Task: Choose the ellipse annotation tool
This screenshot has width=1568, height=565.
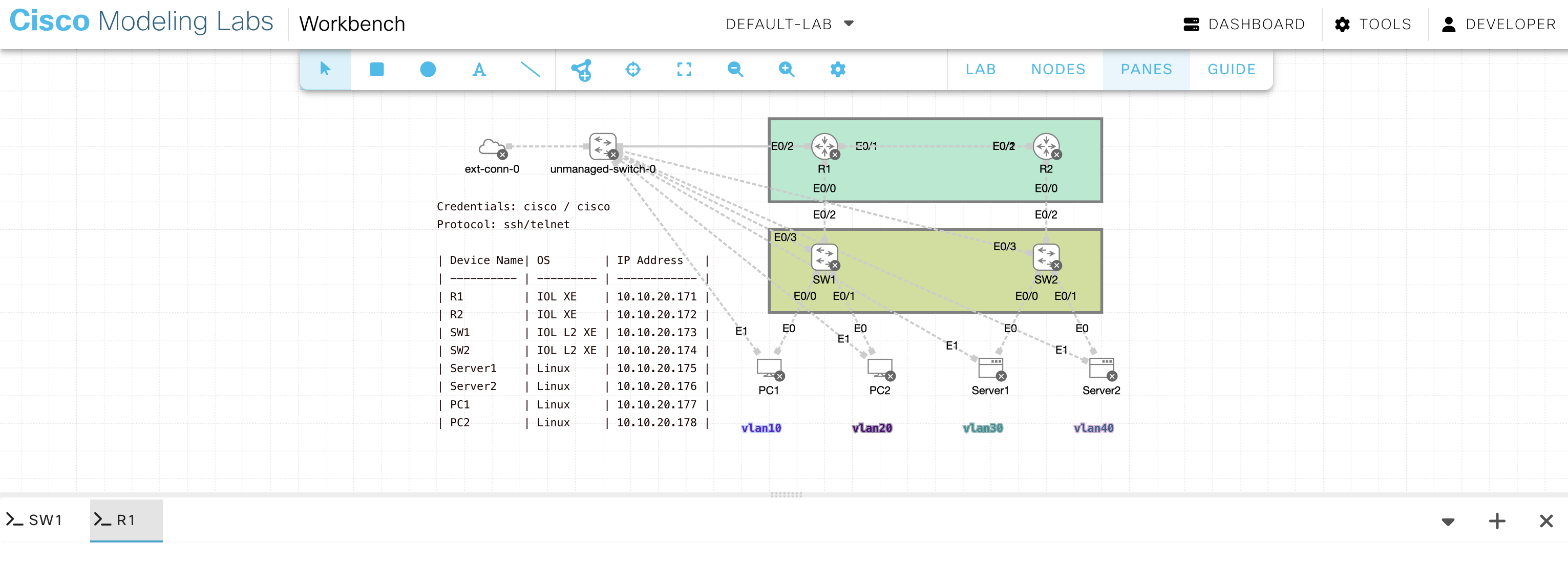Action: [428, 69]
